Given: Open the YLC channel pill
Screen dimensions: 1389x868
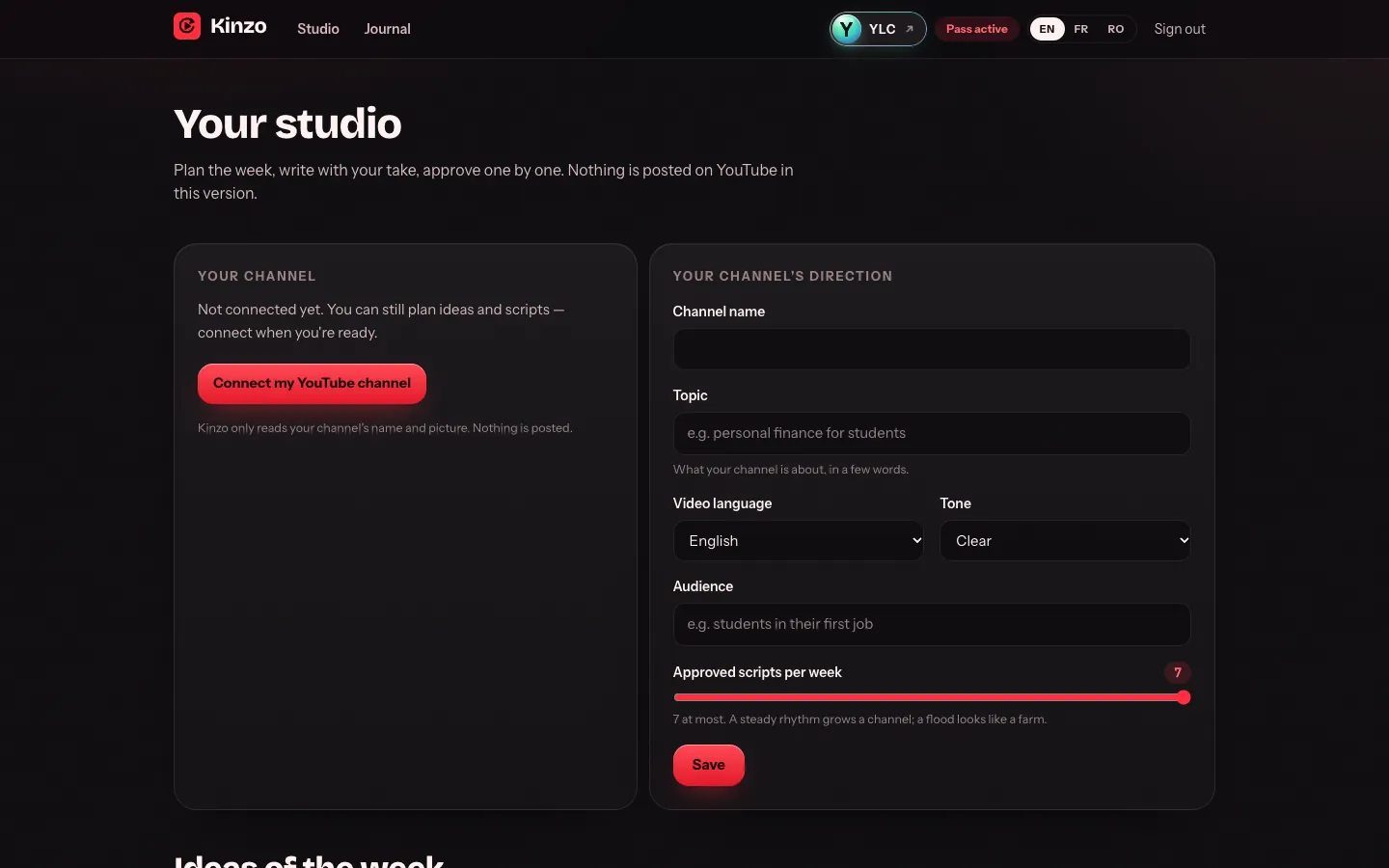Looking at the screenshot, I should point(878,29).
